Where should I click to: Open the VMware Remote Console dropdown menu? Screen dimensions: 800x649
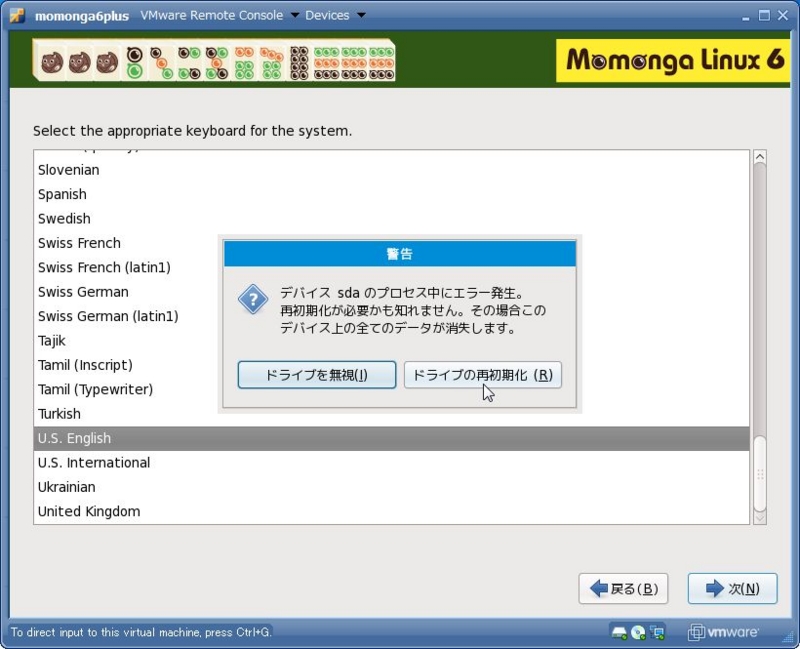[x=220, y=15]
